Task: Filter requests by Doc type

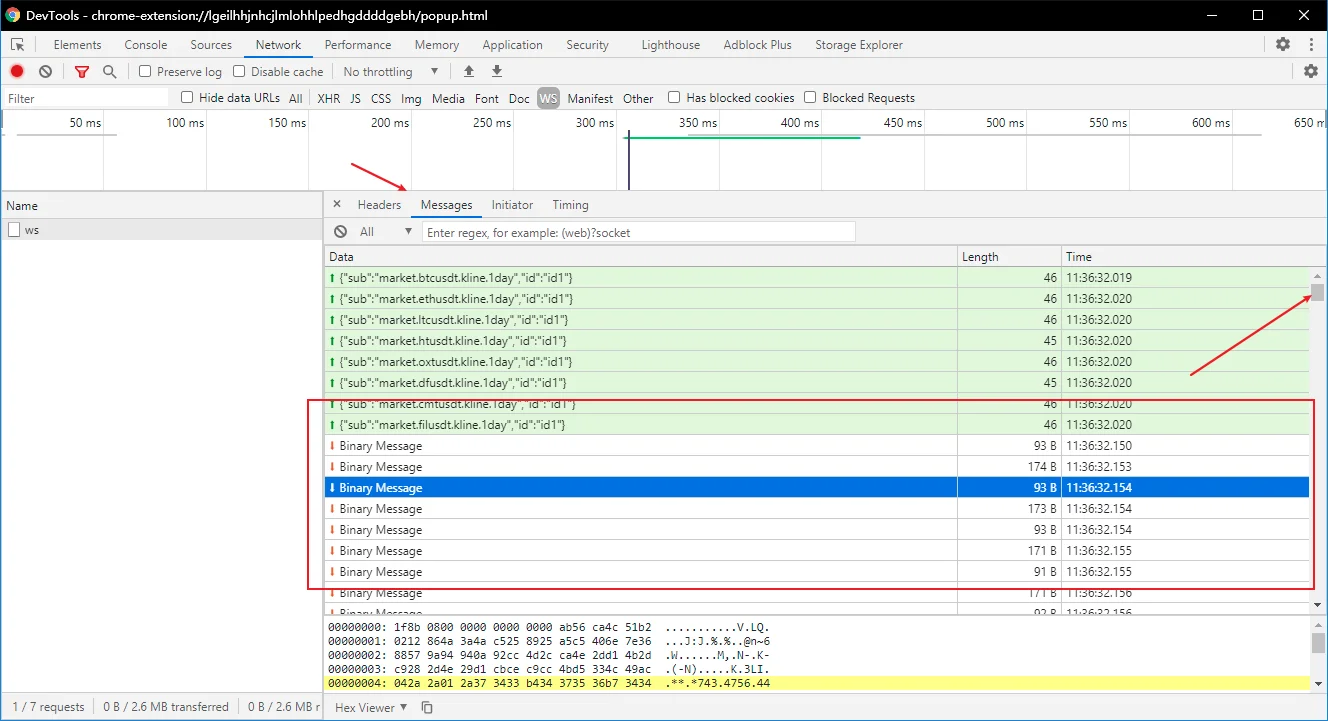Action: [519, 98]
